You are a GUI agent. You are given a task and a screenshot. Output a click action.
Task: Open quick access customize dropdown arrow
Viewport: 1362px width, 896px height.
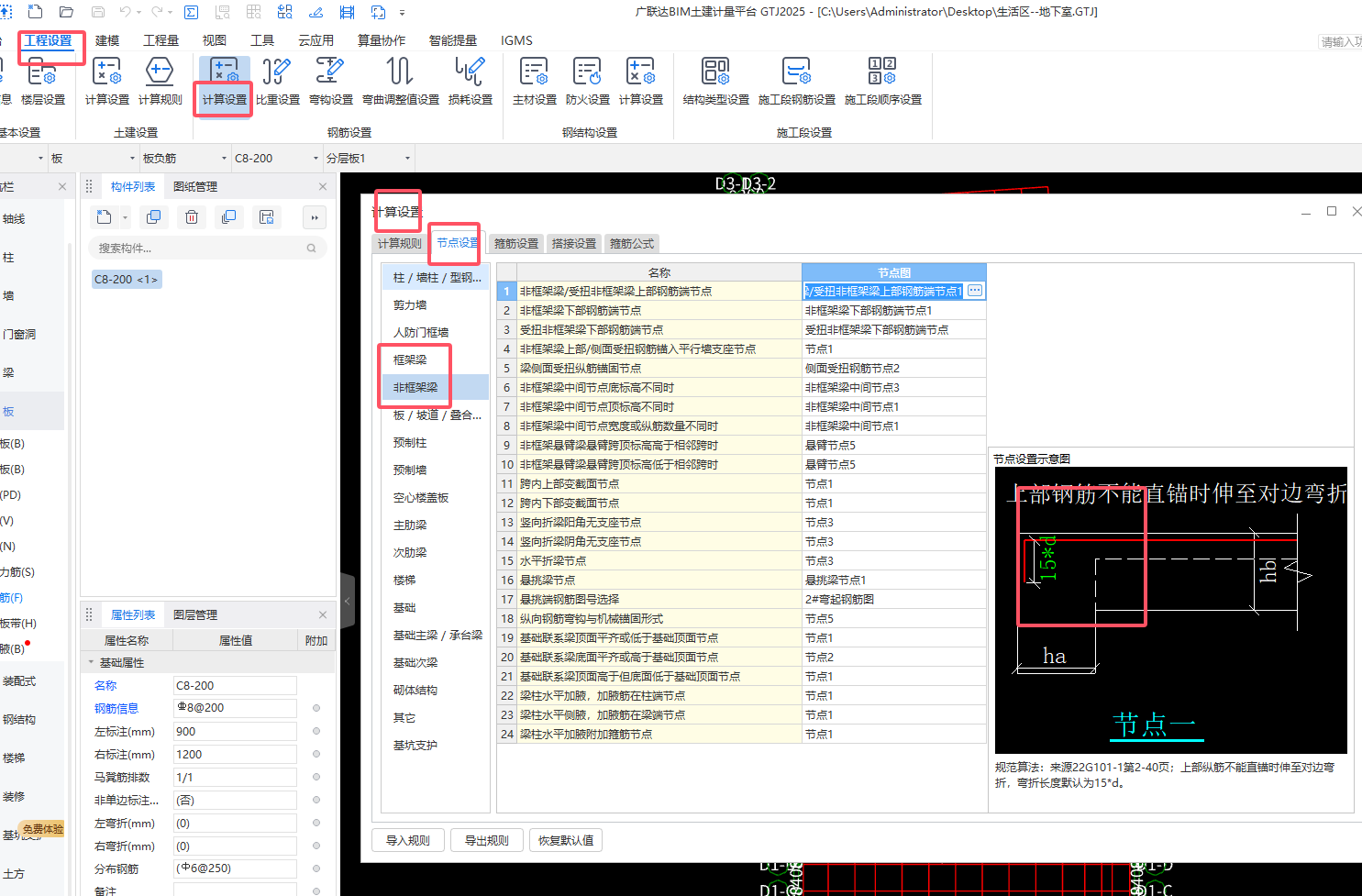402,13
